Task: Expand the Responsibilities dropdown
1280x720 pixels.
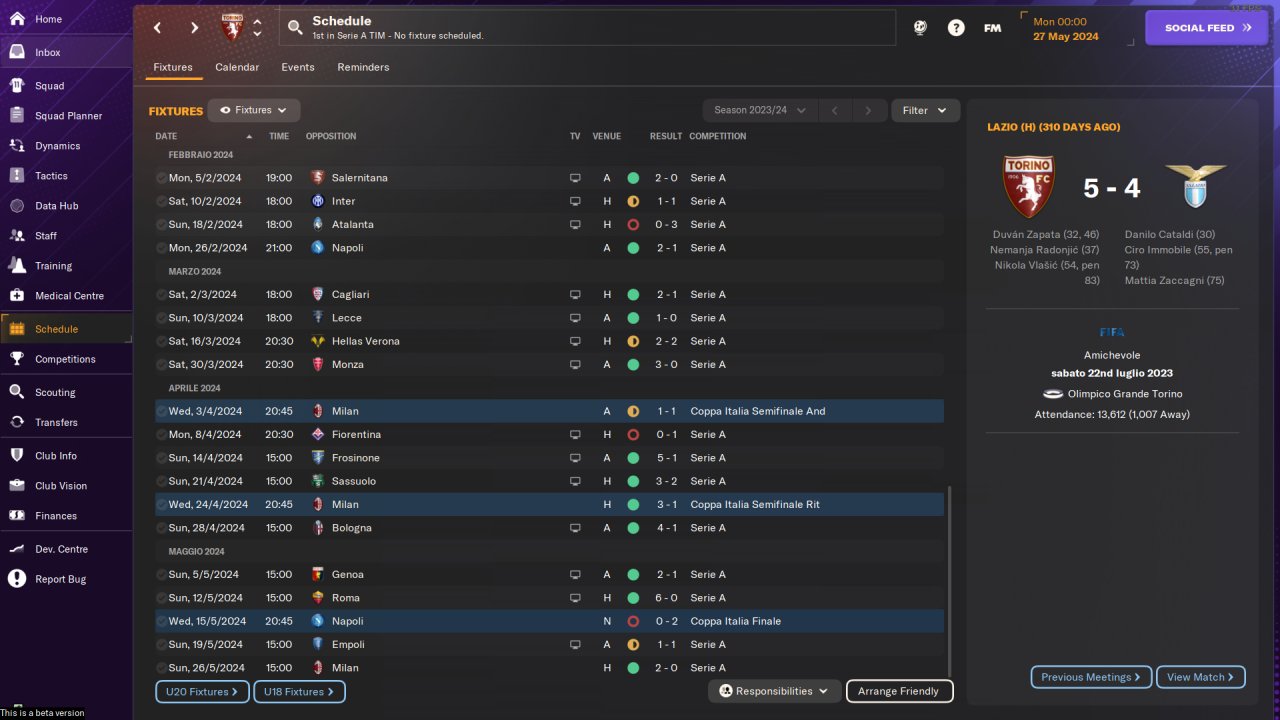Action: click(x=774, y=691)
